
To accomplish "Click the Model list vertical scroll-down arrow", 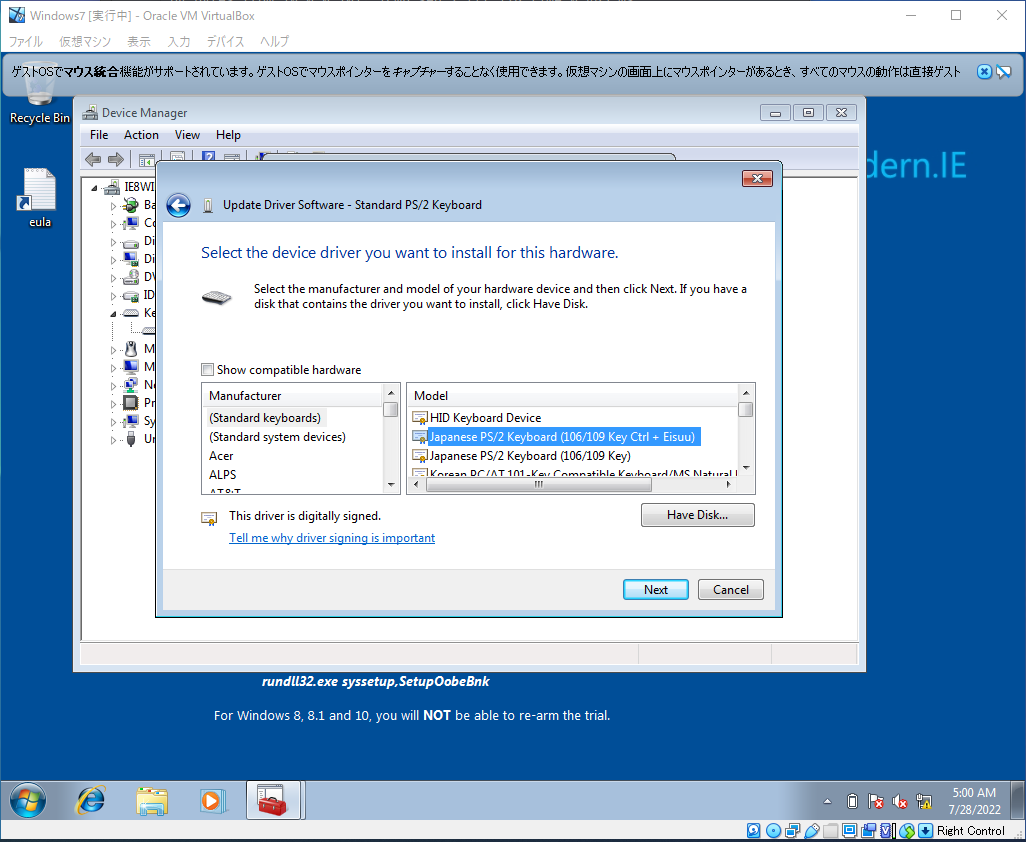I will tap(745, 469).
